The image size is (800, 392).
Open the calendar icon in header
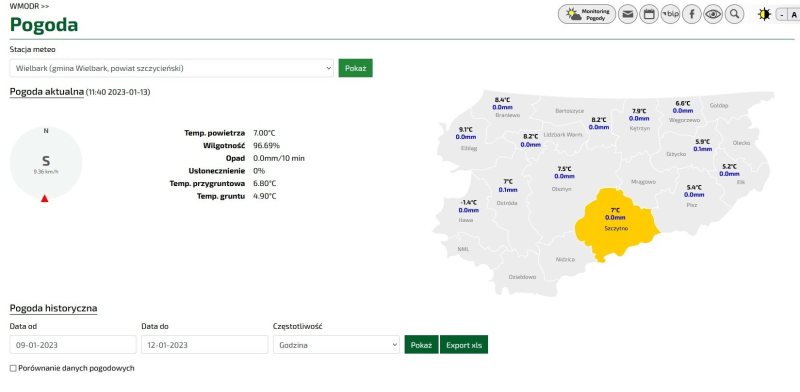pos(649,14)
